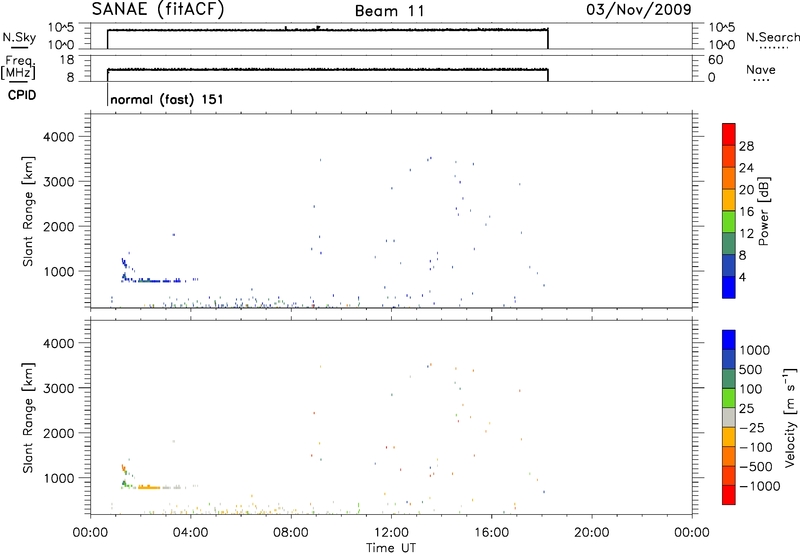Select Power bar segment between 20 and 24
The image size is (800, 554).
pos(729,178)
